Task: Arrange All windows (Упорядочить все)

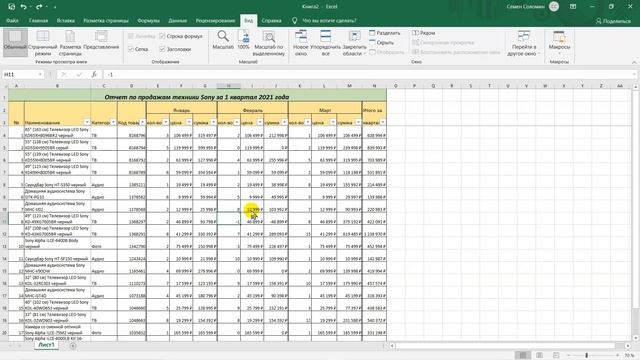Action: click(x=325, y=43)
